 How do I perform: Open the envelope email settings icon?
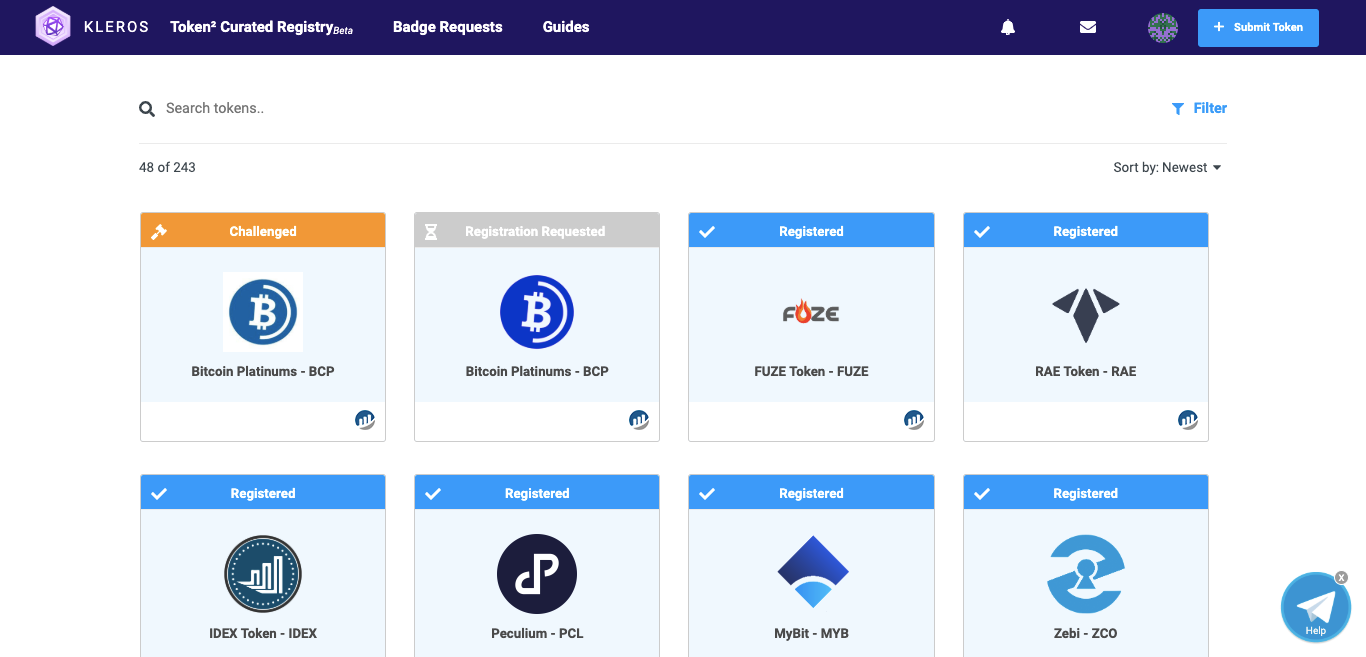tap(1088, 27)
